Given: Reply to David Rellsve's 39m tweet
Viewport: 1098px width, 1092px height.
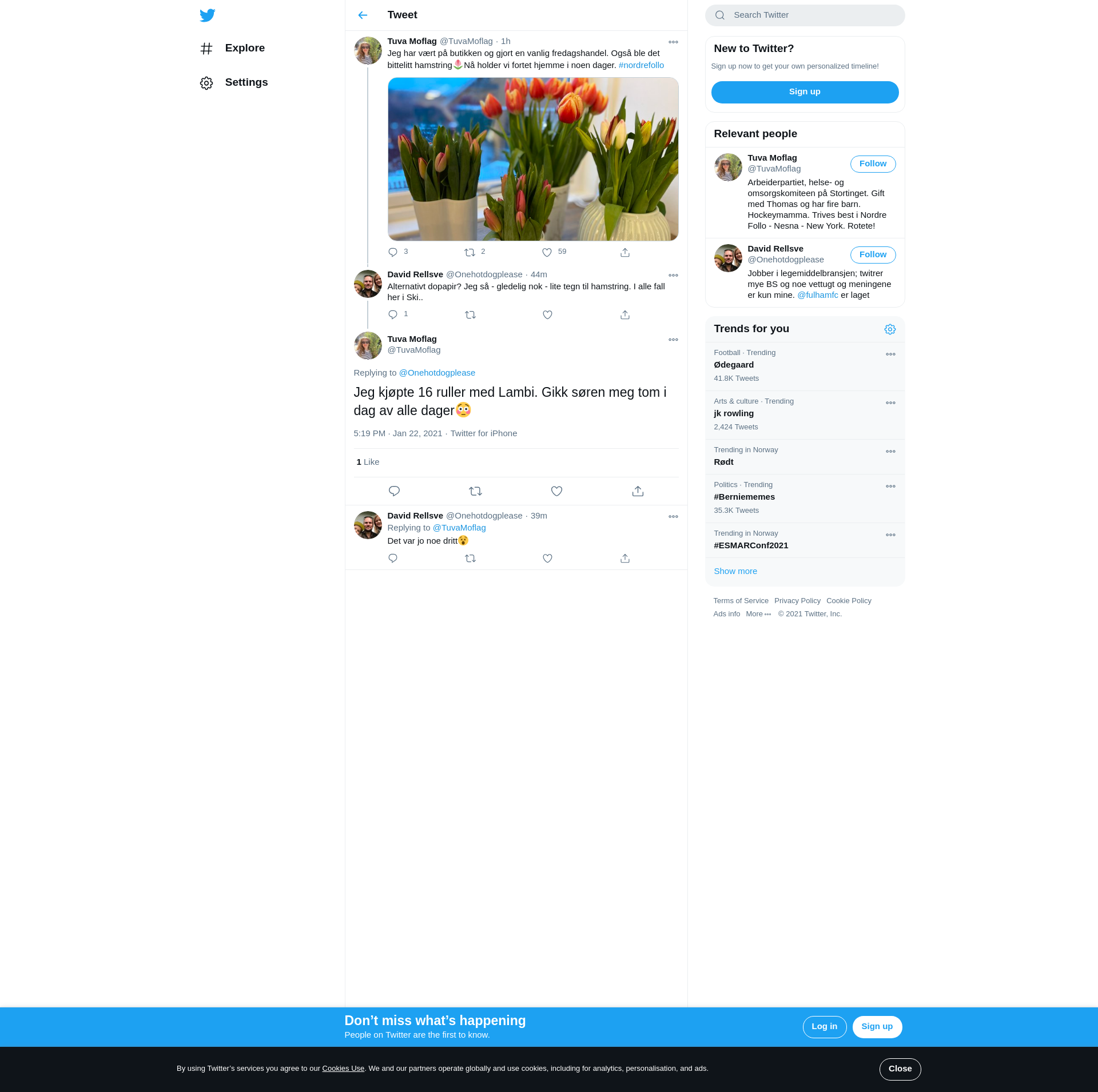Looking at the screenshot, I should (393, 559).
